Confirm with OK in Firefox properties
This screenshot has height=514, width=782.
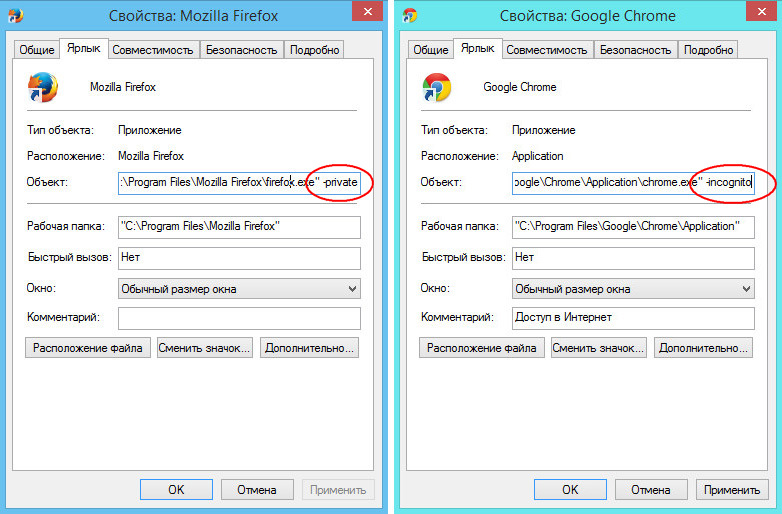(176, 490)
